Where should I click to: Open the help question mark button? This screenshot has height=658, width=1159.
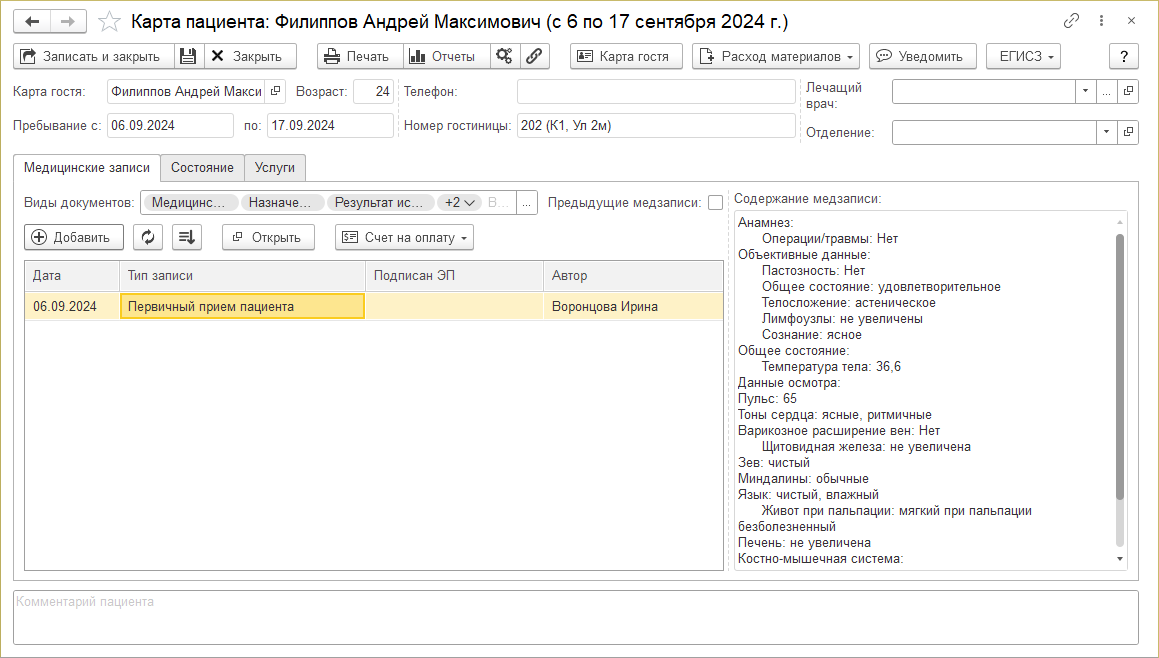click(x=1123, y=56)
